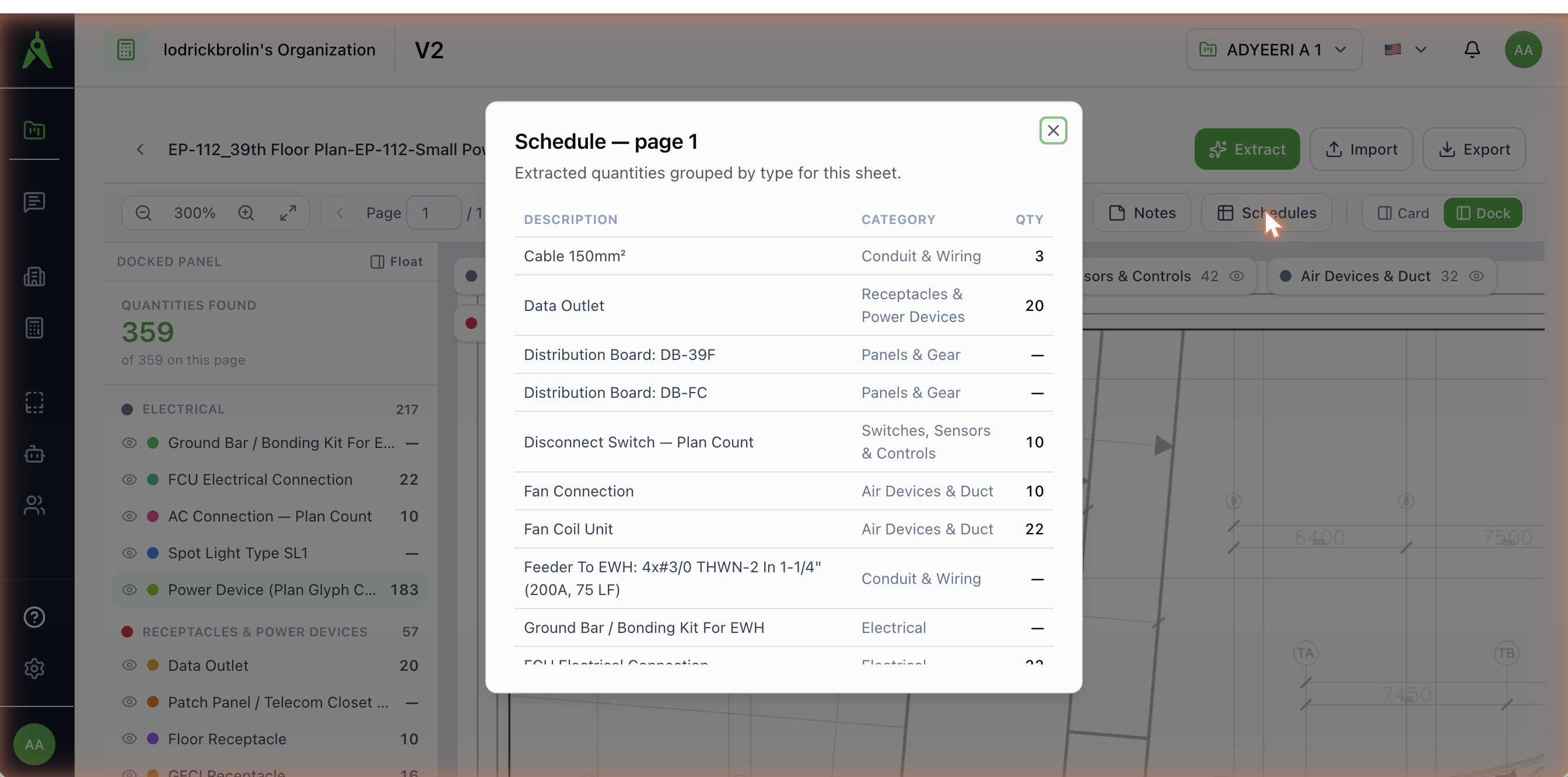Click Float in the docked panel header
Screen dimensions: 1568x777
396,261
